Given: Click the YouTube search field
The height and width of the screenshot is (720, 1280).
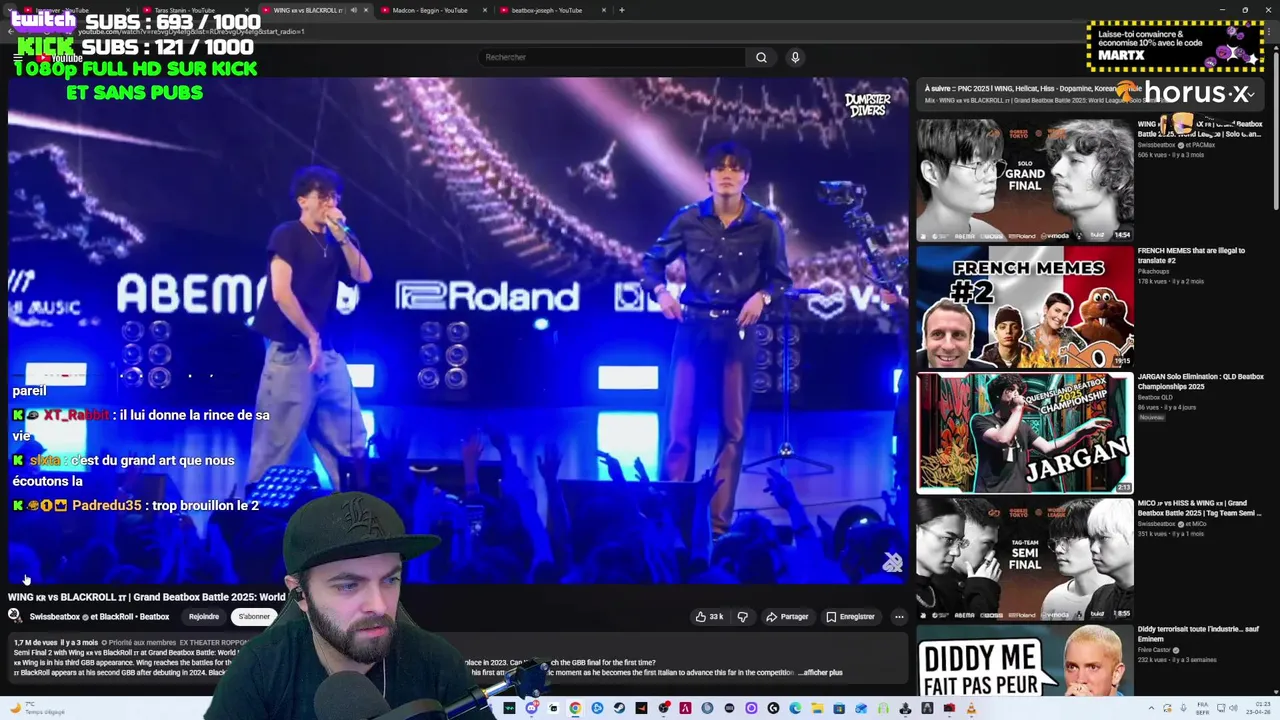Looking at the screenshot, I should [612, 57].
